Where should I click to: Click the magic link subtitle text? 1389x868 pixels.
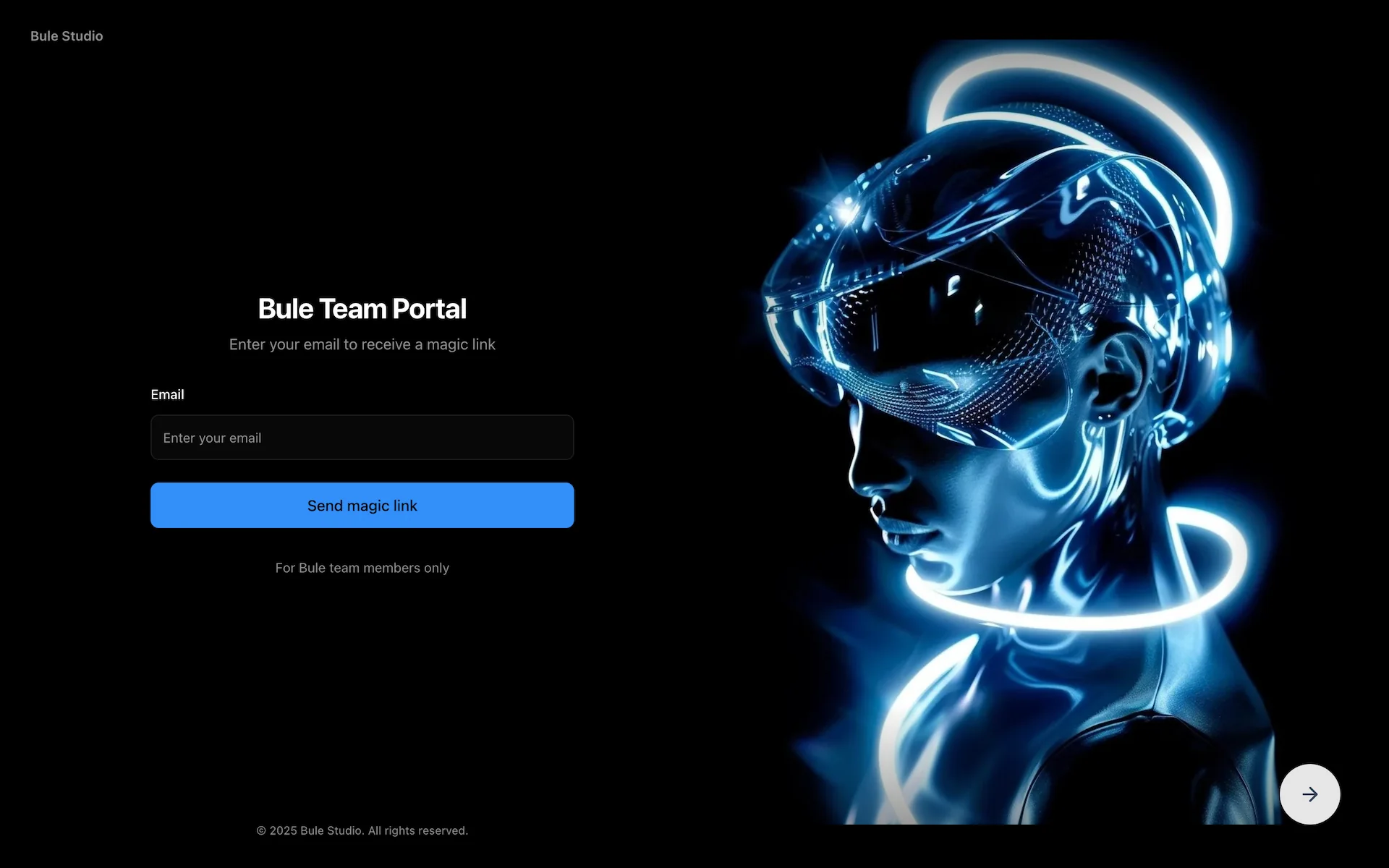tap(362, 345)
